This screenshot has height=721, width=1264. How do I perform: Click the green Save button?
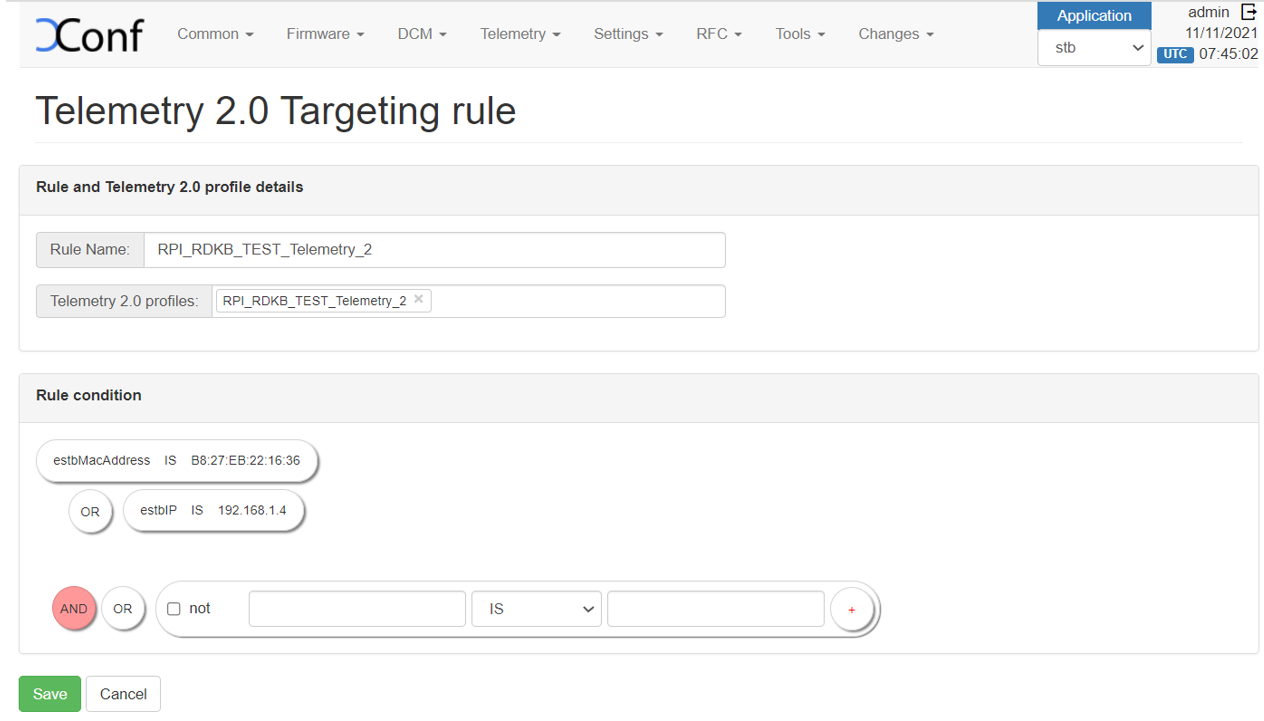50,694
